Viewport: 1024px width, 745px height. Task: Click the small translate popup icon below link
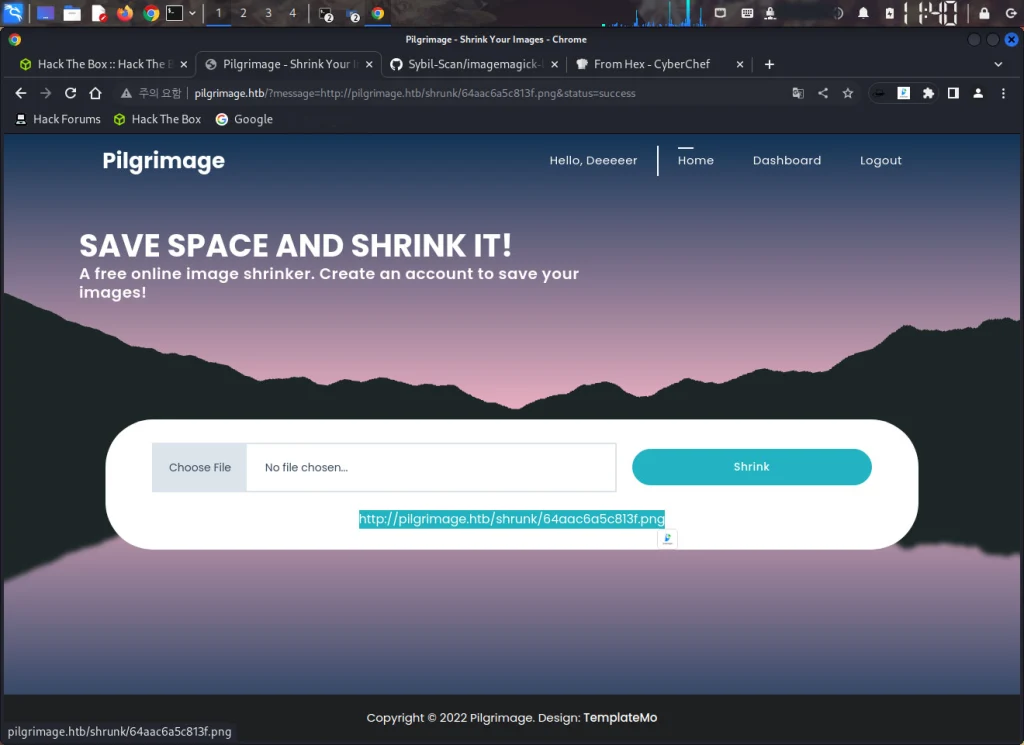click(667, 539)
